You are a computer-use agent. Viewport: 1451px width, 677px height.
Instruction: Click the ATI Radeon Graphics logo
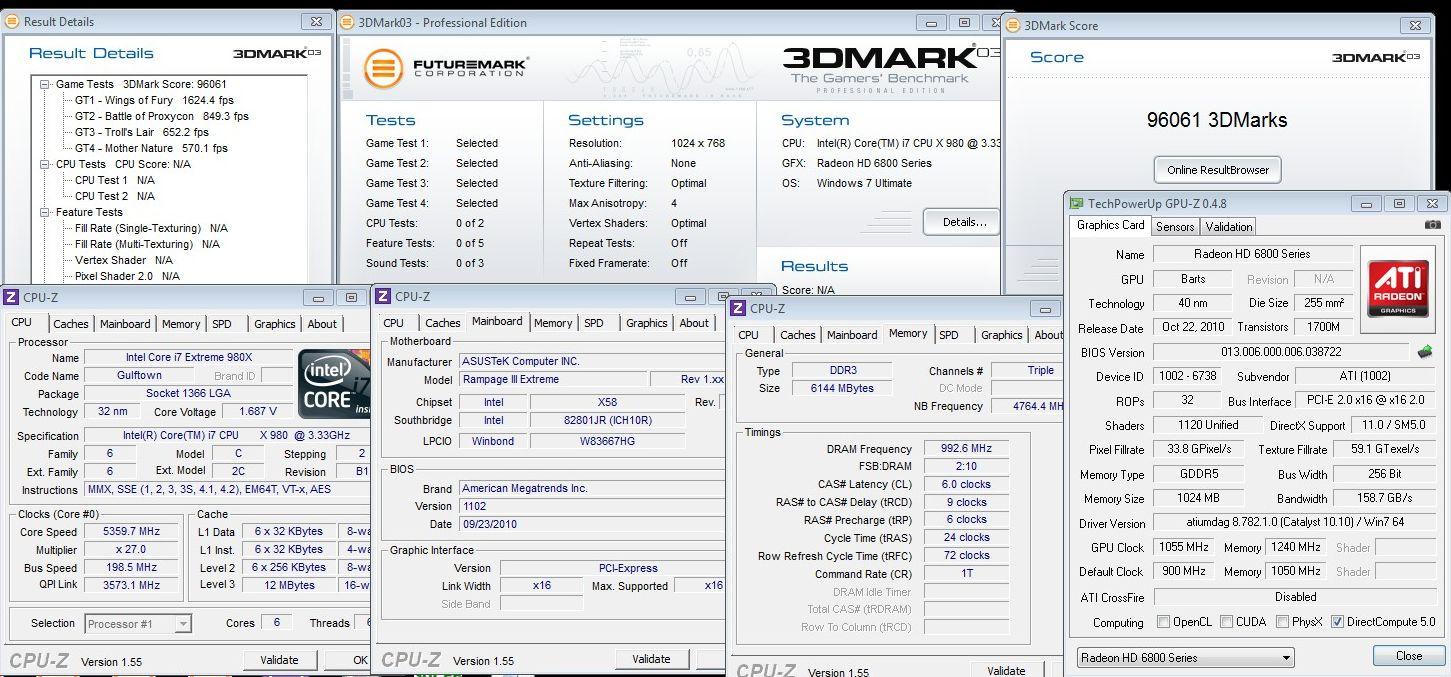[x=1397, y=288]
